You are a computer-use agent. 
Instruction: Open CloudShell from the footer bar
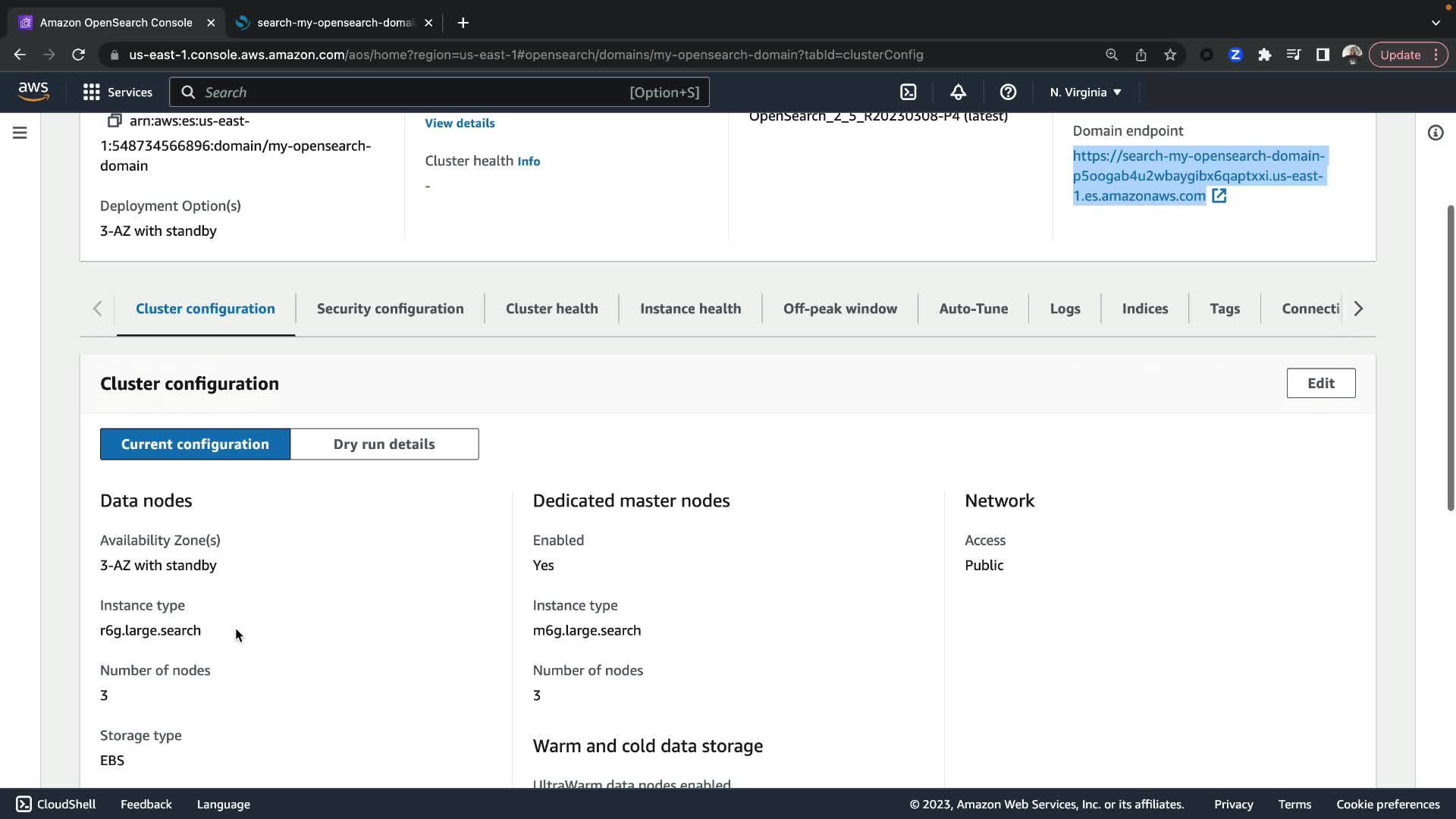(x=56, y=804)
